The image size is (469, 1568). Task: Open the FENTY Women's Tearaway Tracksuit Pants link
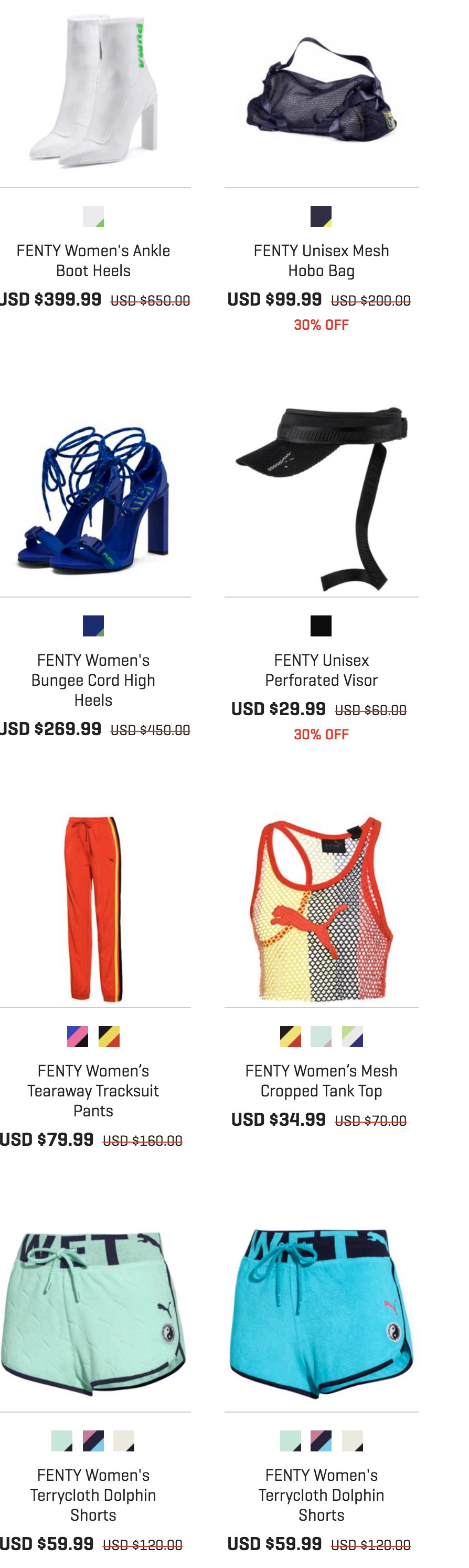tap(93, 1090)
